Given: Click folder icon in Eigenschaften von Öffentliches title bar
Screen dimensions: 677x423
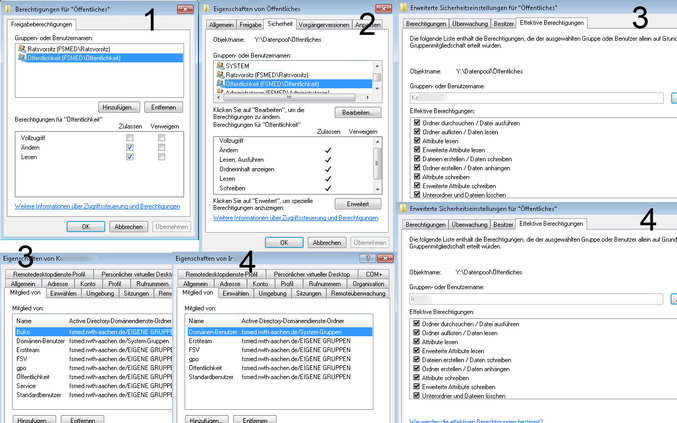Looking at the screenshot, I should coord(207,9).
